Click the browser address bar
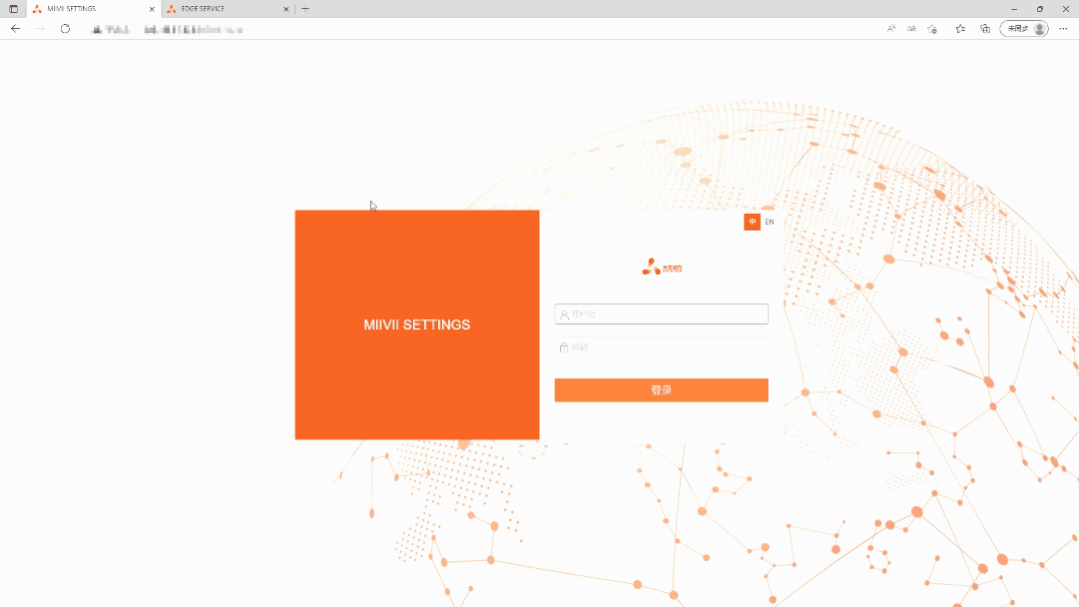1079x607 pixels. (482, 29)
